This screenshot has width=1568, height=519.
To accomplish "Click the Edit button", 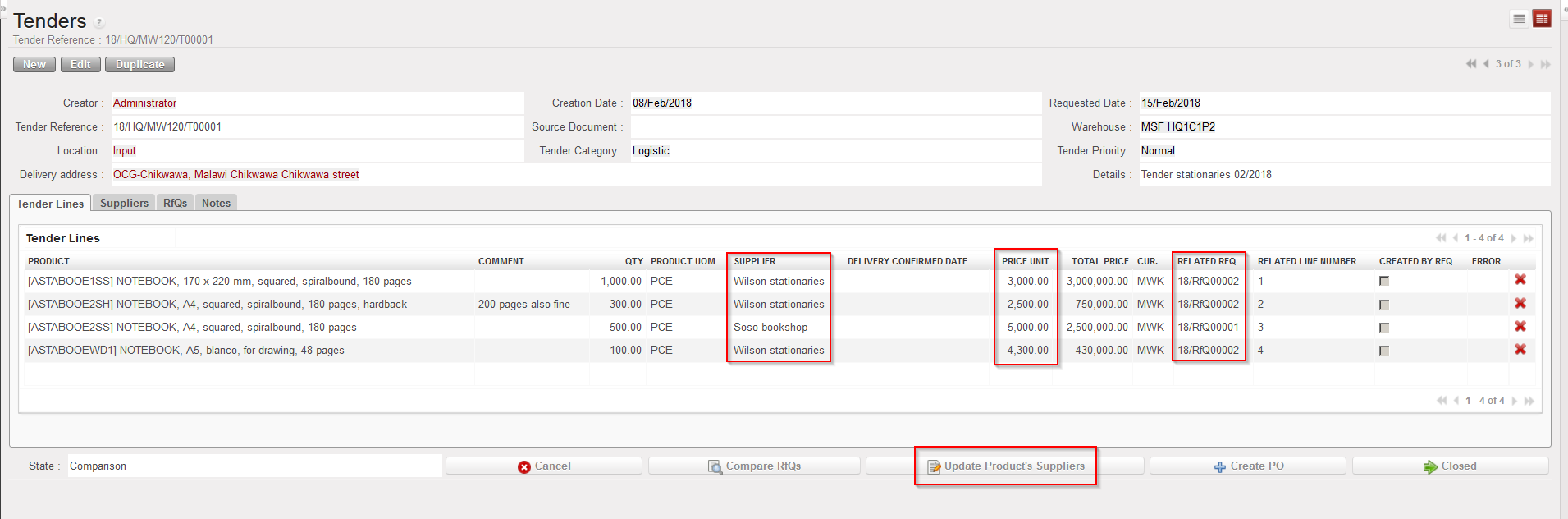I will [80, 64].
